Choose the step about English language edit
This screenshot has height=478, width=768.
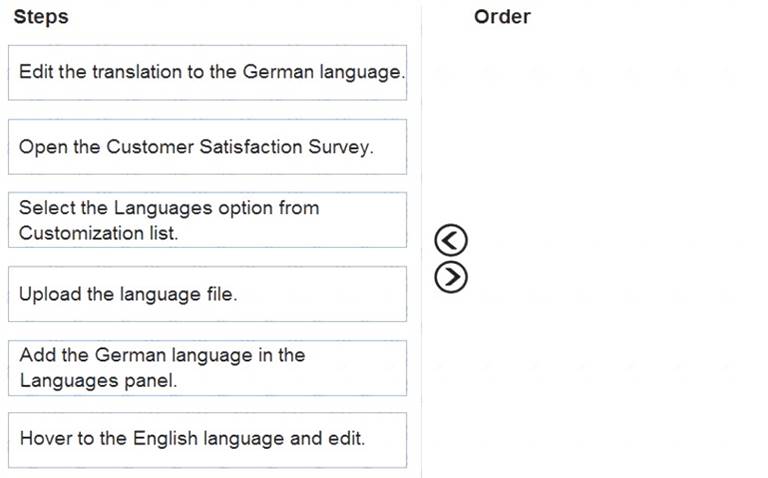pyautogui.click(x=207, y=440)
